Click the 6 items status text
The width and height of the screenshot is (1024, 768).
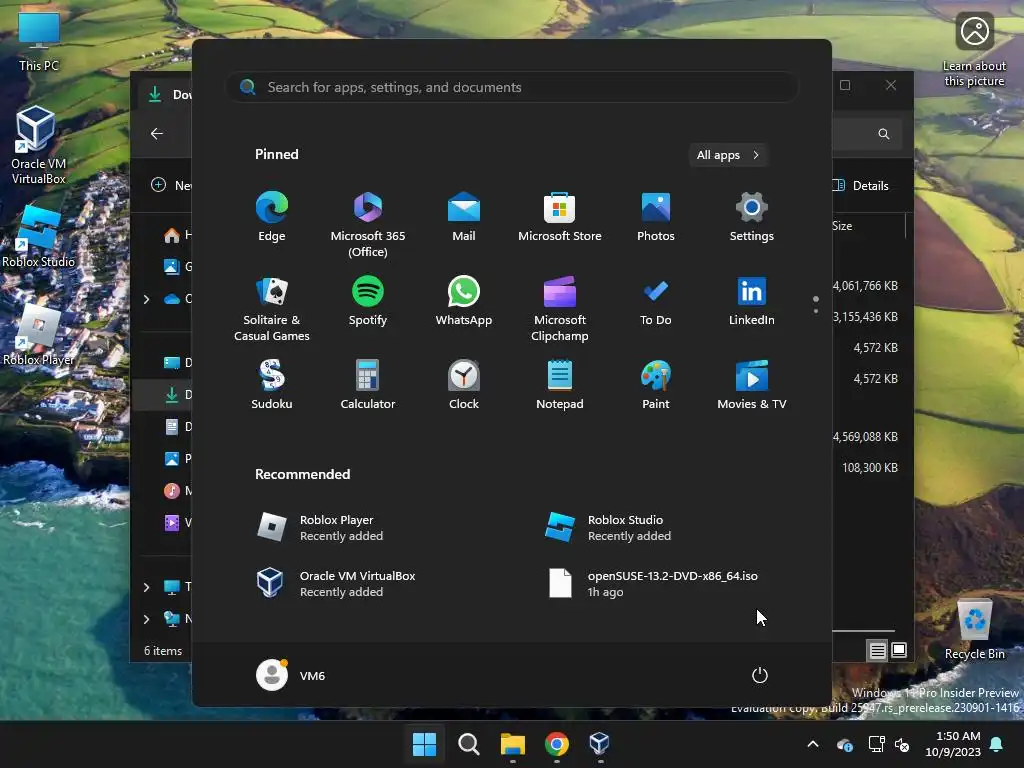(x=163, y=650)
